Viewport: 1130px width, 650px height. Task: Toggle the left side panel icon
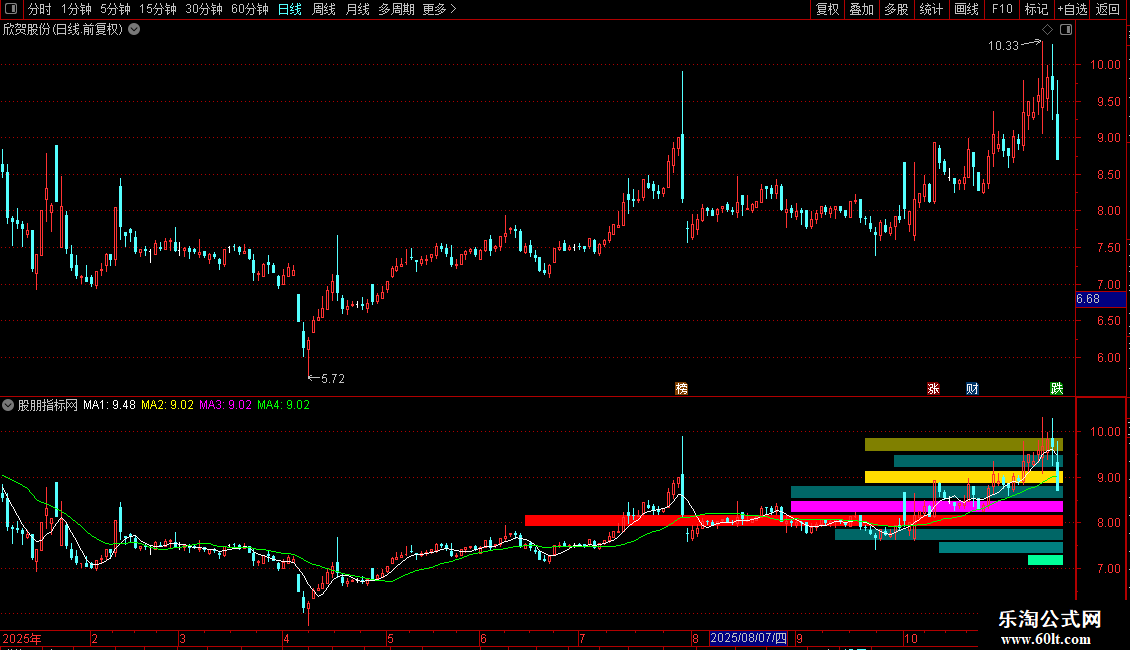[x=11, y=9]
